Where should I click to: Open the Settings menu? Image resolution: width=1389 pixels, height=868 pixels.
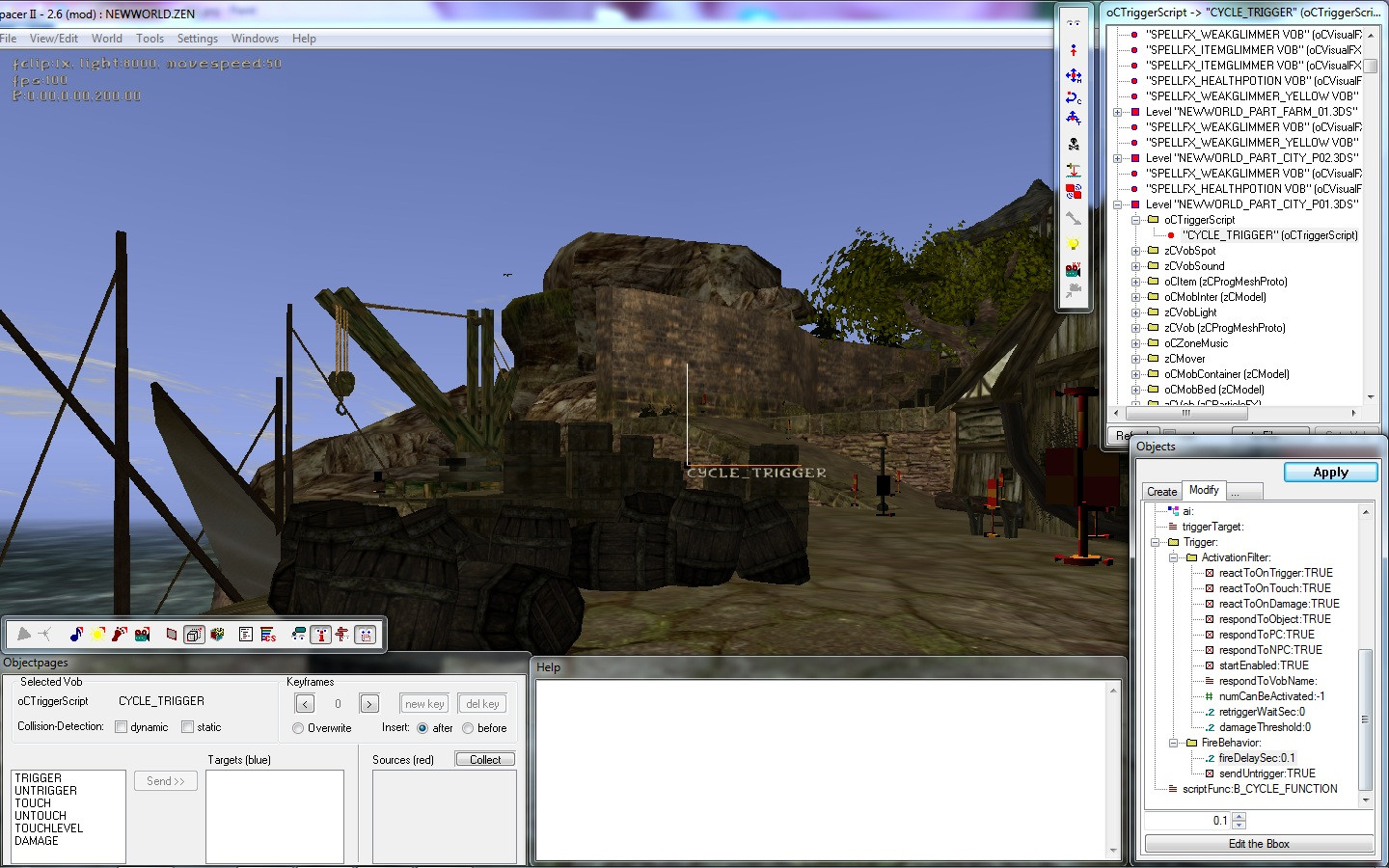pos(198,39)
